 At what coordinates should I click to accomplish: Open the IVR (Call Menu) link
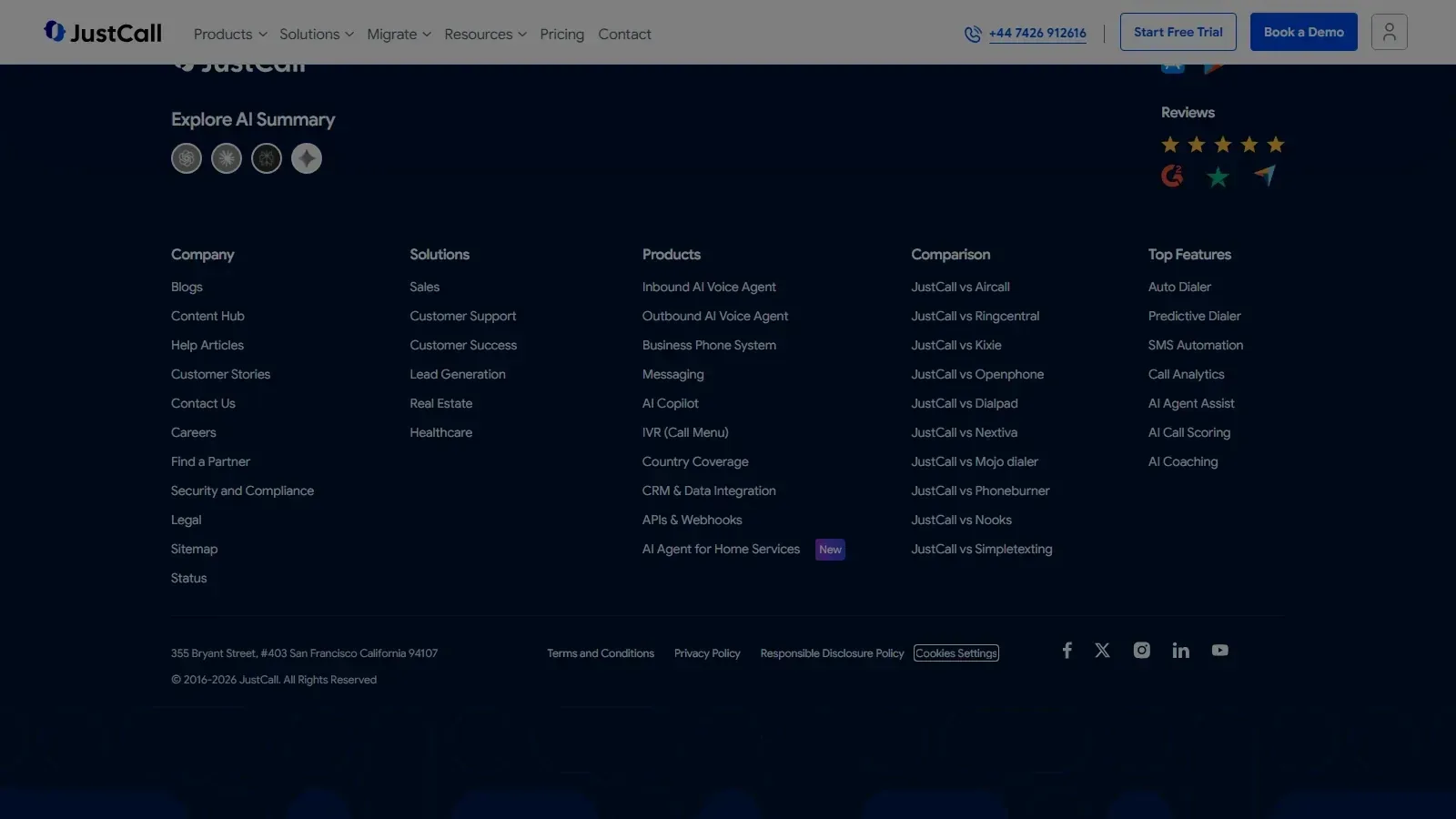[685, 432]
